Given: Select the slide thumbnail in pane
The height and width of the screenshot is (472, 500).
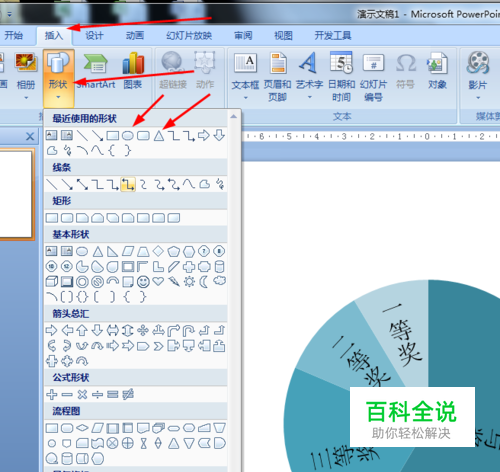Looking at the screenshot, I should click(x=16, y=194).
